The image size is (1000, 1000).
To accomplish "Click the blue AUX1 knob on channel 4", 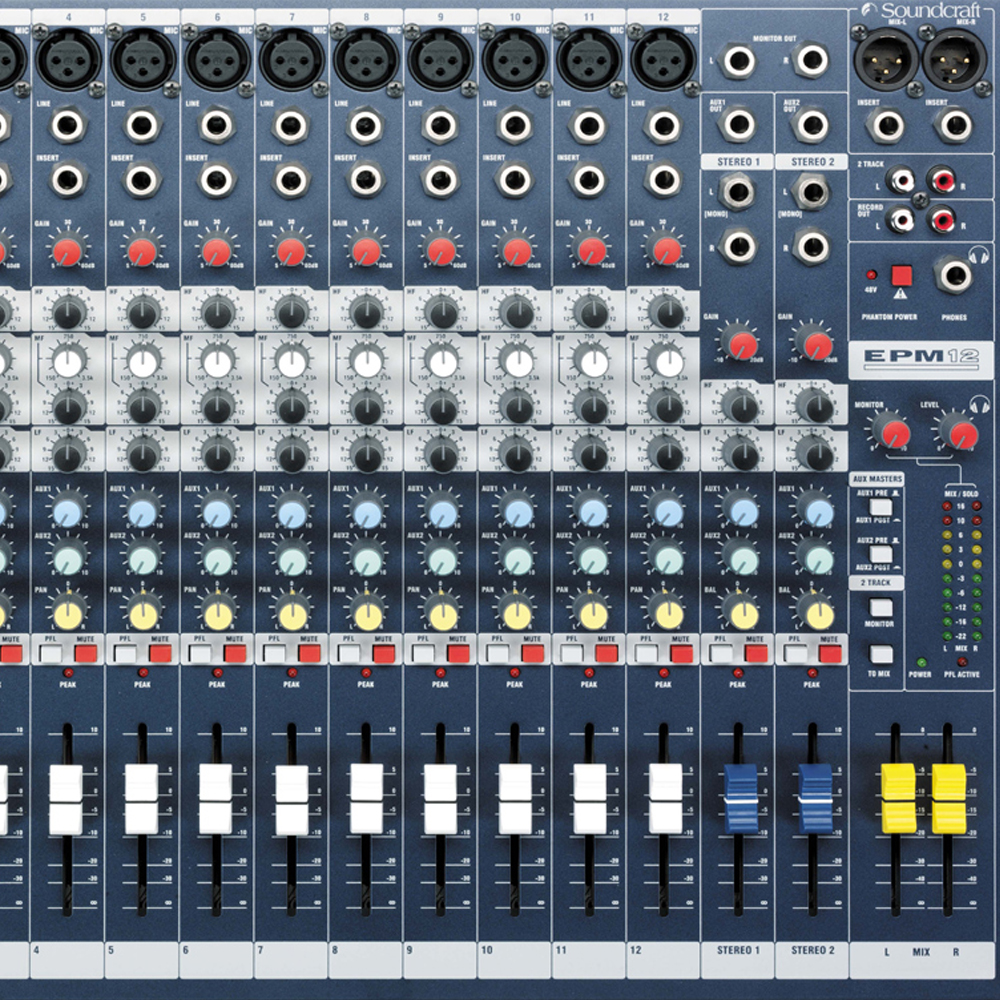I will tap(68, 512).
